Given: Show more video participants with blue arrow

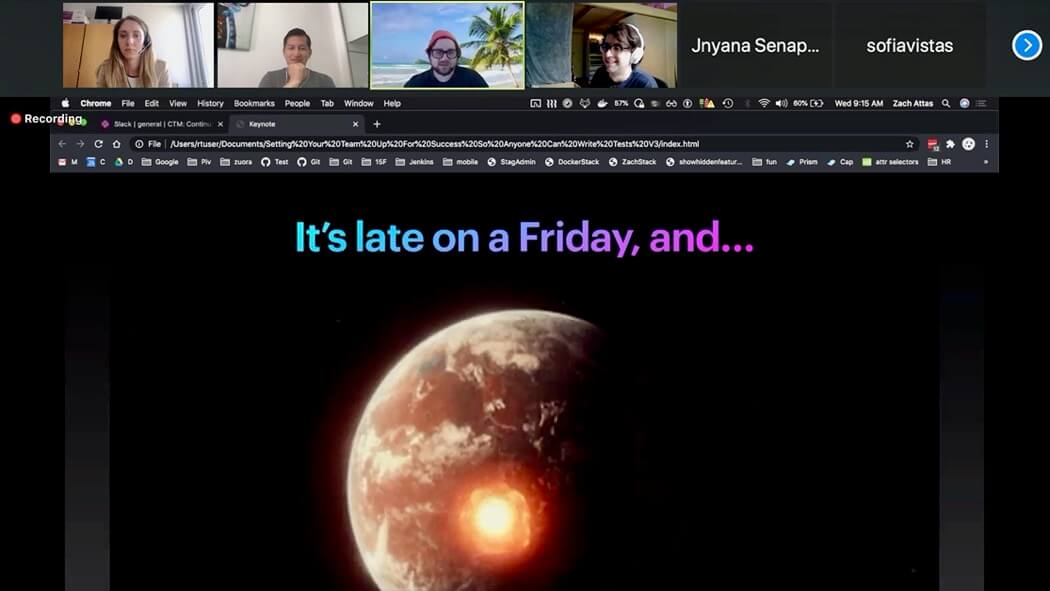Looking at the screenshot, I should (1027, 46).
